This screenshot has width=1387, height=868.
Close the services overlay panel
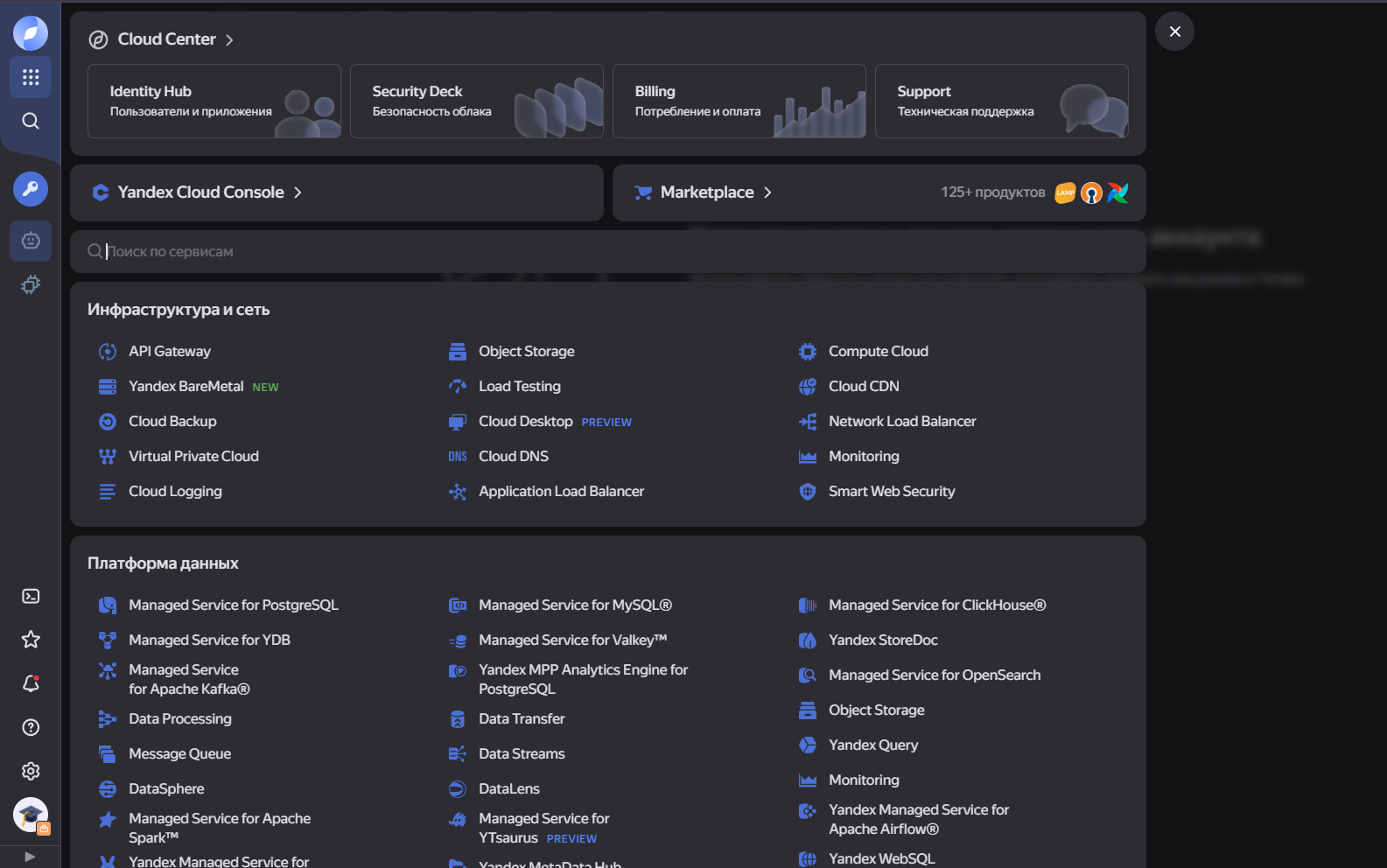click(x=1174, y=31)
